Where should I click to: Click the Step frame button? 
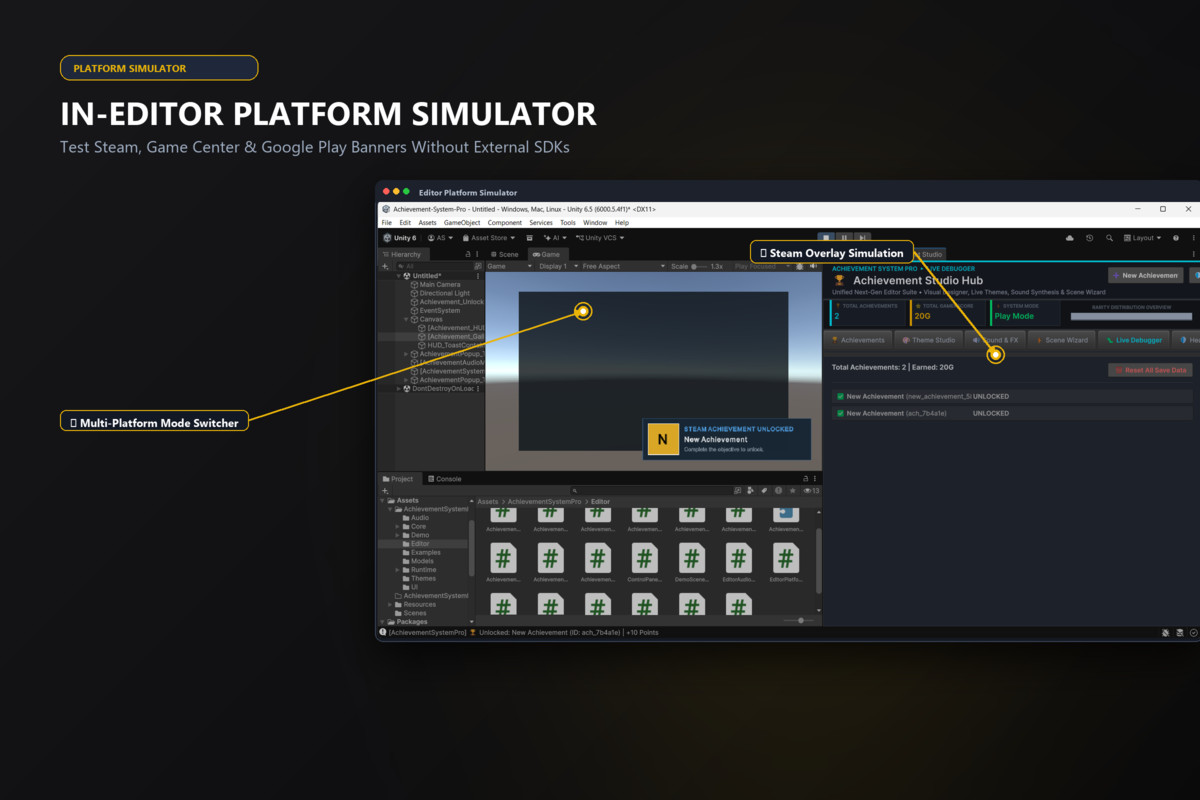click(x=861, y=238)
